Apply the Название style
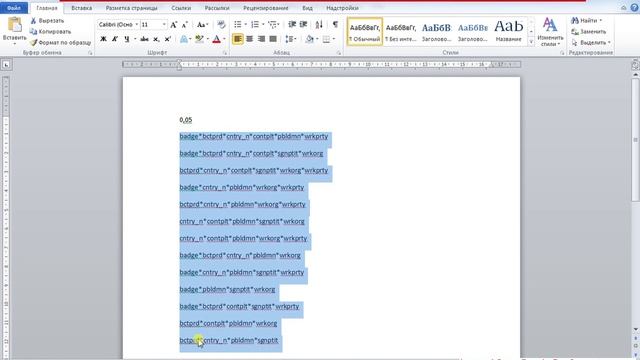The height and width of the screenshot is (360, 640). 509,31
